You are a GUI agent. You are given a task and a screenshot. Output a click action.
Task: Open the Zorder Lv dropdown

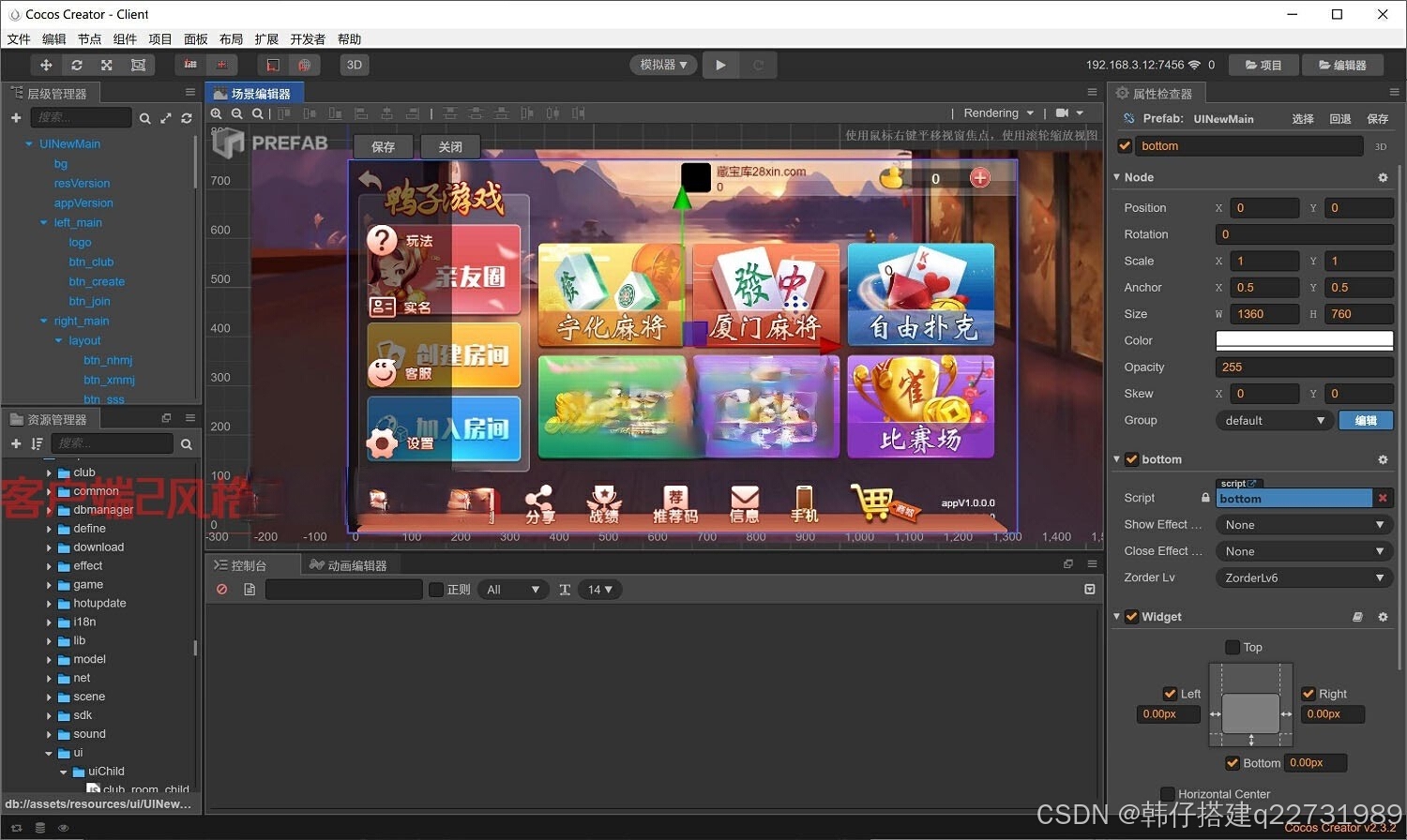point(1304,577)
